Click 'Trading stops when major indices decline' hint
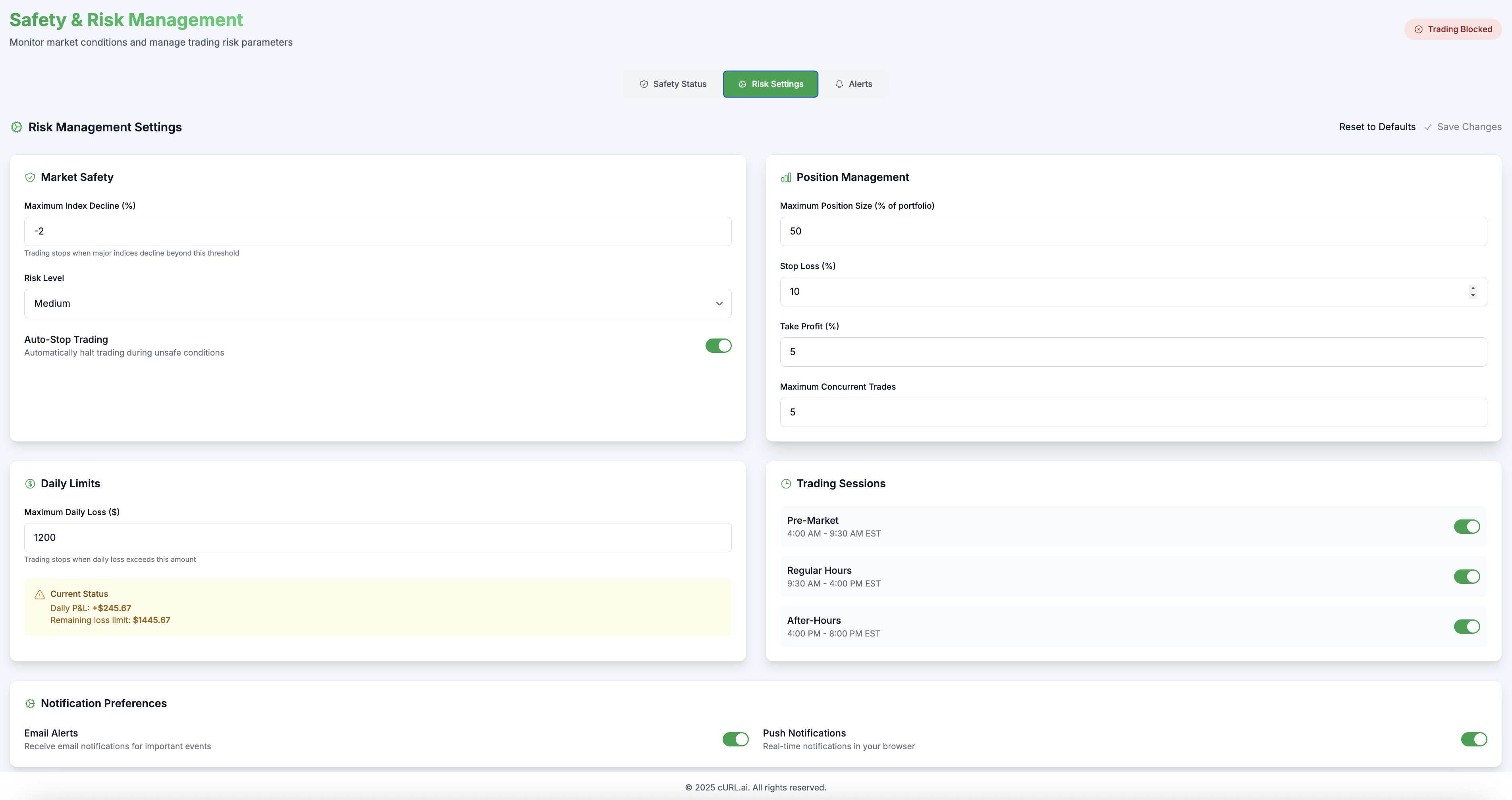Image resolution: width=1512 pixels, height=800 pixels. pyautogui.click(x=131, y=253)
